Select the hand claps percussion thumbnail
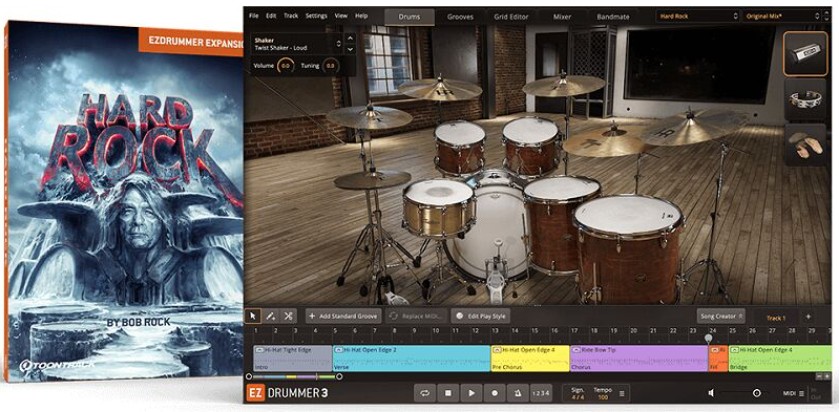This screenshot has width=839, height=412. (805, 145)
